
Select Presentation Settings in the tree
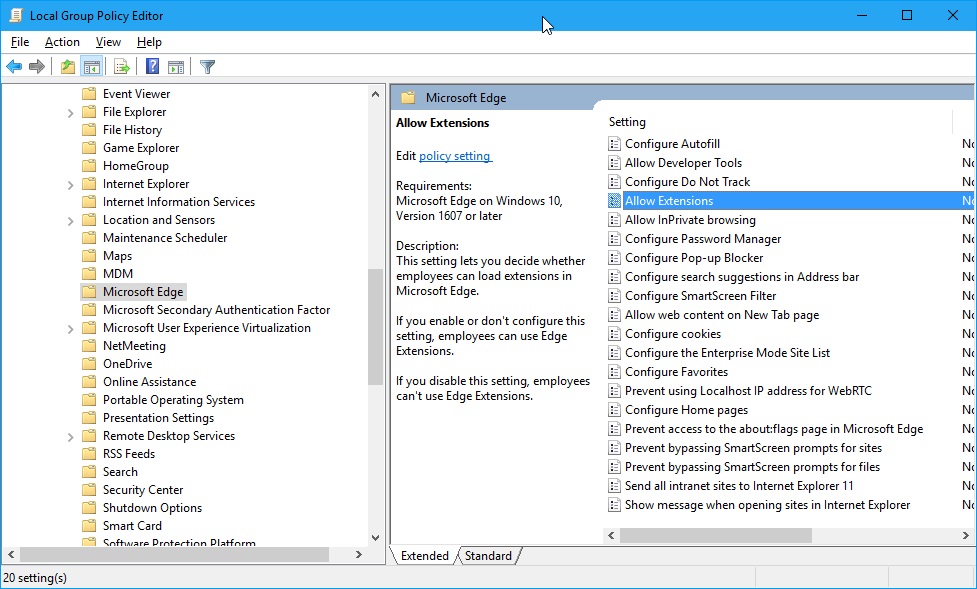[x=158, y=418]
